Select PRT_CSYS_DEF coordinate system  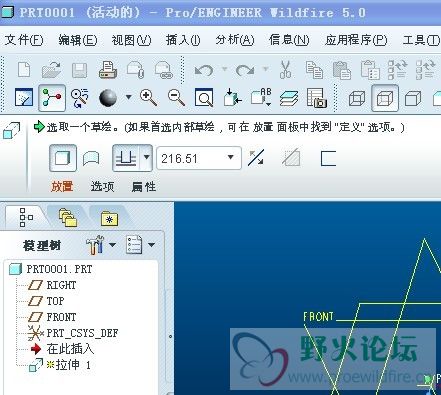pyautogui.click(x=73, y=333)
